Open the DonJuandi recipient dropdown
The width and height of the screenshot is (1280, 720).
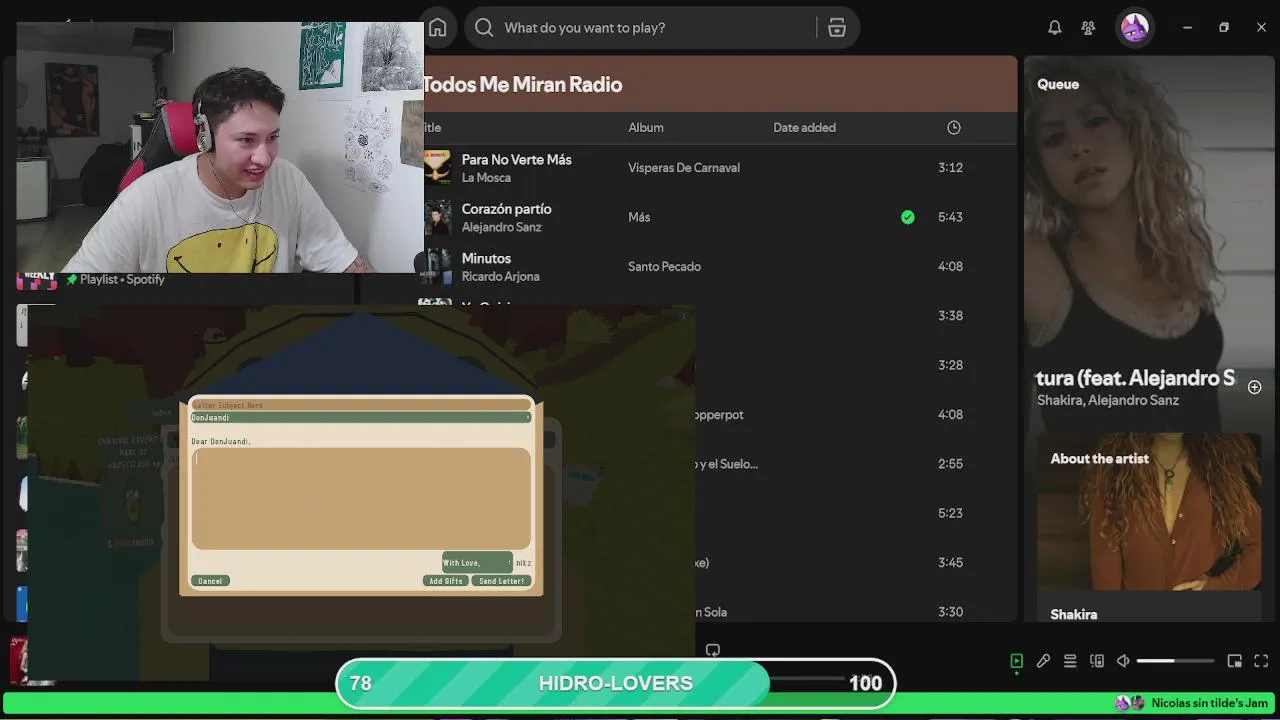[x=360, y=417]
